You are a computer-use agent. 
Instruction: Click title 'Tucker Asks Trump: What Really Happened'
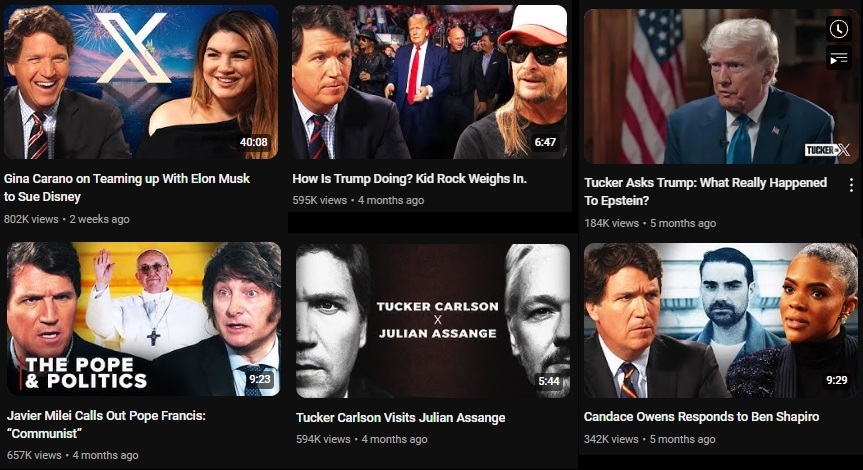[706, 182]
